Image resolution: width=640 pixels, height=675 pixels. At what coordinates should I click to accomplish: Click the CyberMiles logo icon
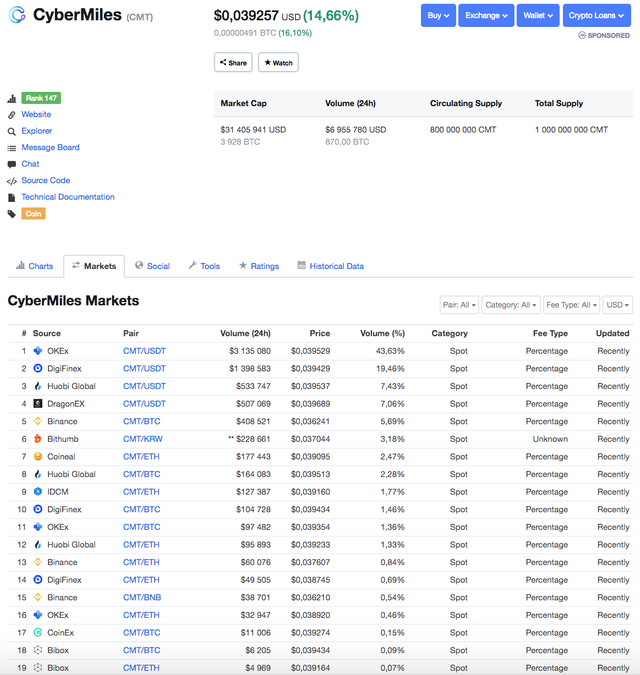tap(17, 15)
